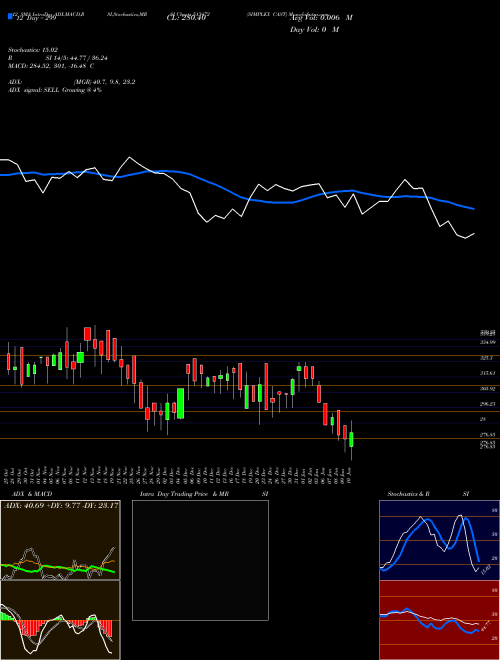The height and width of the screenshot is (660, 500).
Task: Click the 'SI 14/3: 44.77 / 36.24' value
Action: tap(77, 58)
